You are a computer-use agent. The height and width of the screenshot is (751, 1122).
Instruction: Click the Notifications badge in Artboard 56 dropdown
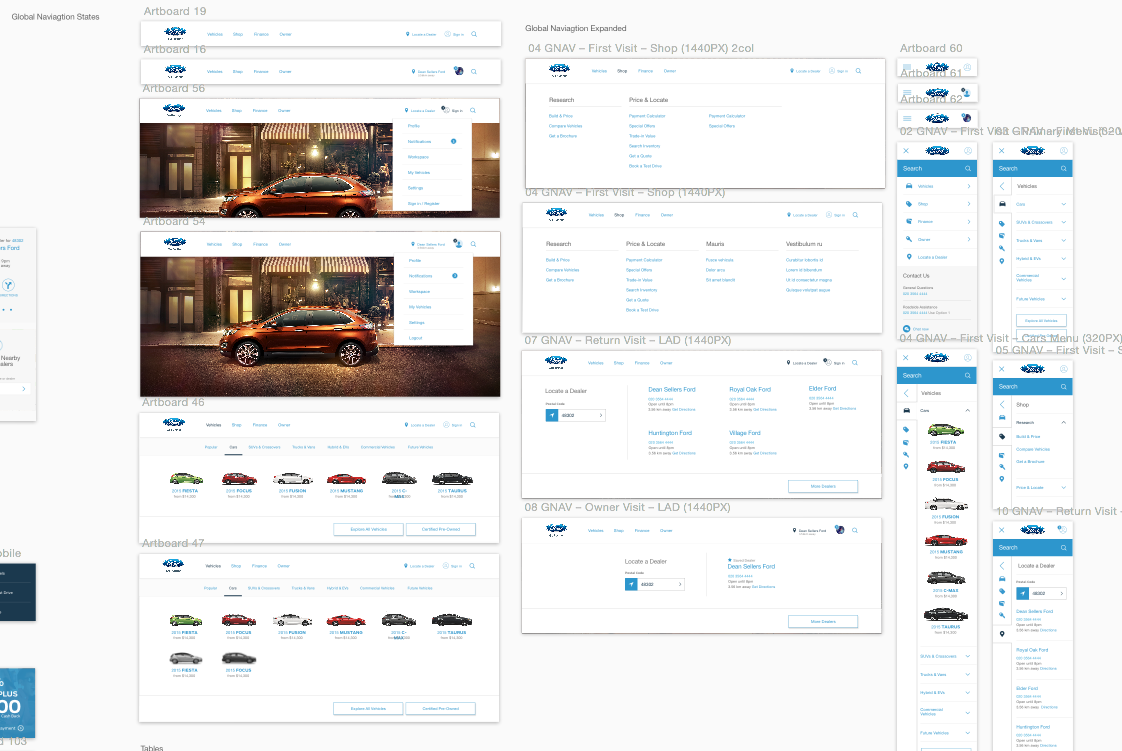(454, 141)
